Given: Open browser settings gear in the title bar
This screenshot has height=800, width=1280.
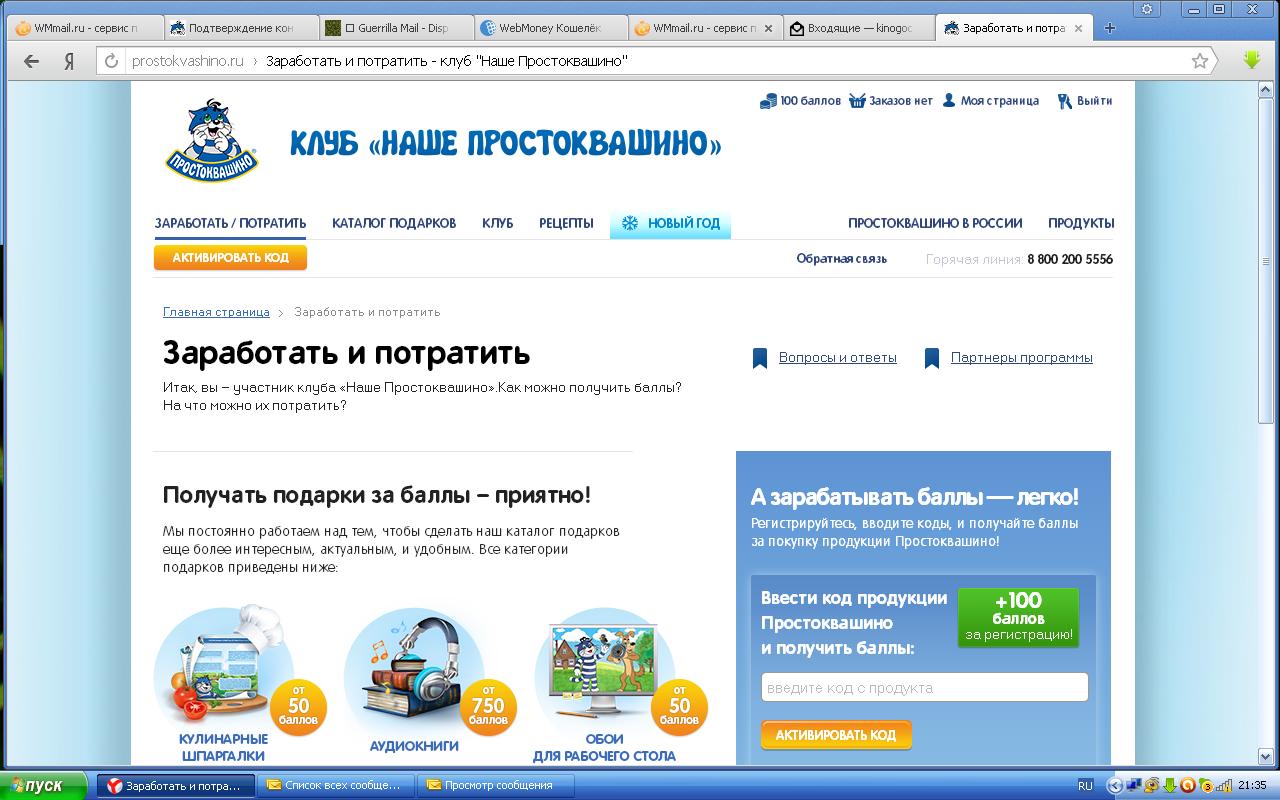Looking at the screenshot, I should click(1147, 9).
